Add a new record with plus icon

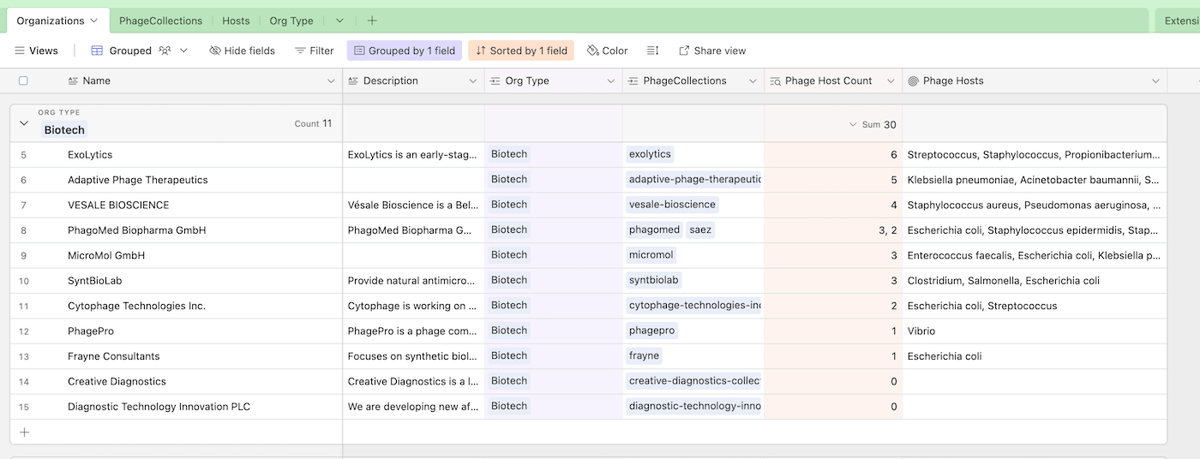tap(25, 432)
